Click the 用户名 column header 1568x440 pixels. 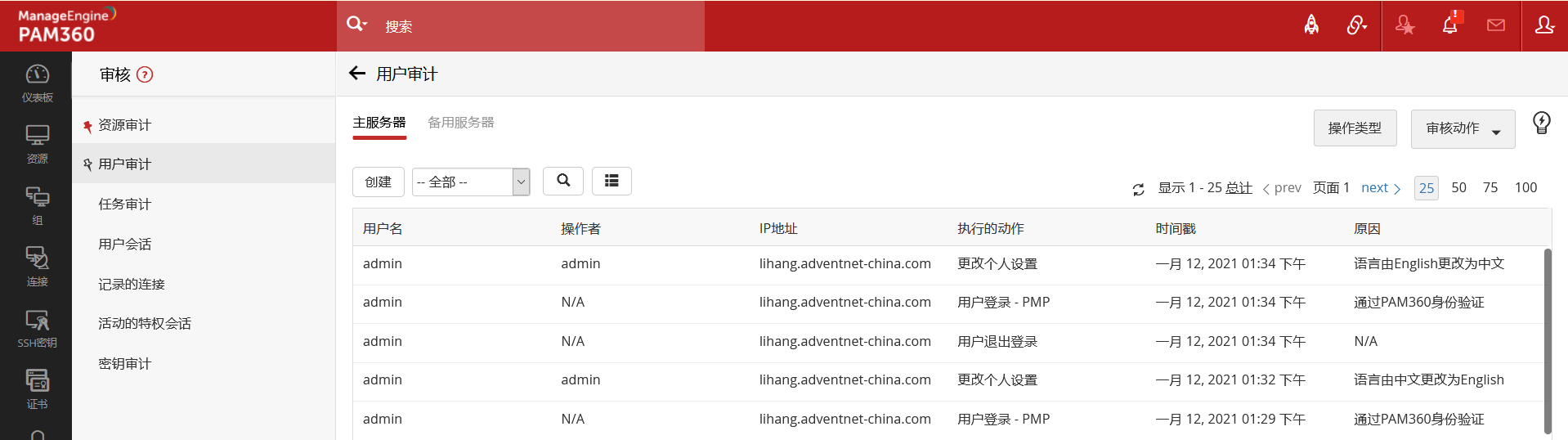tap(383, 229)
